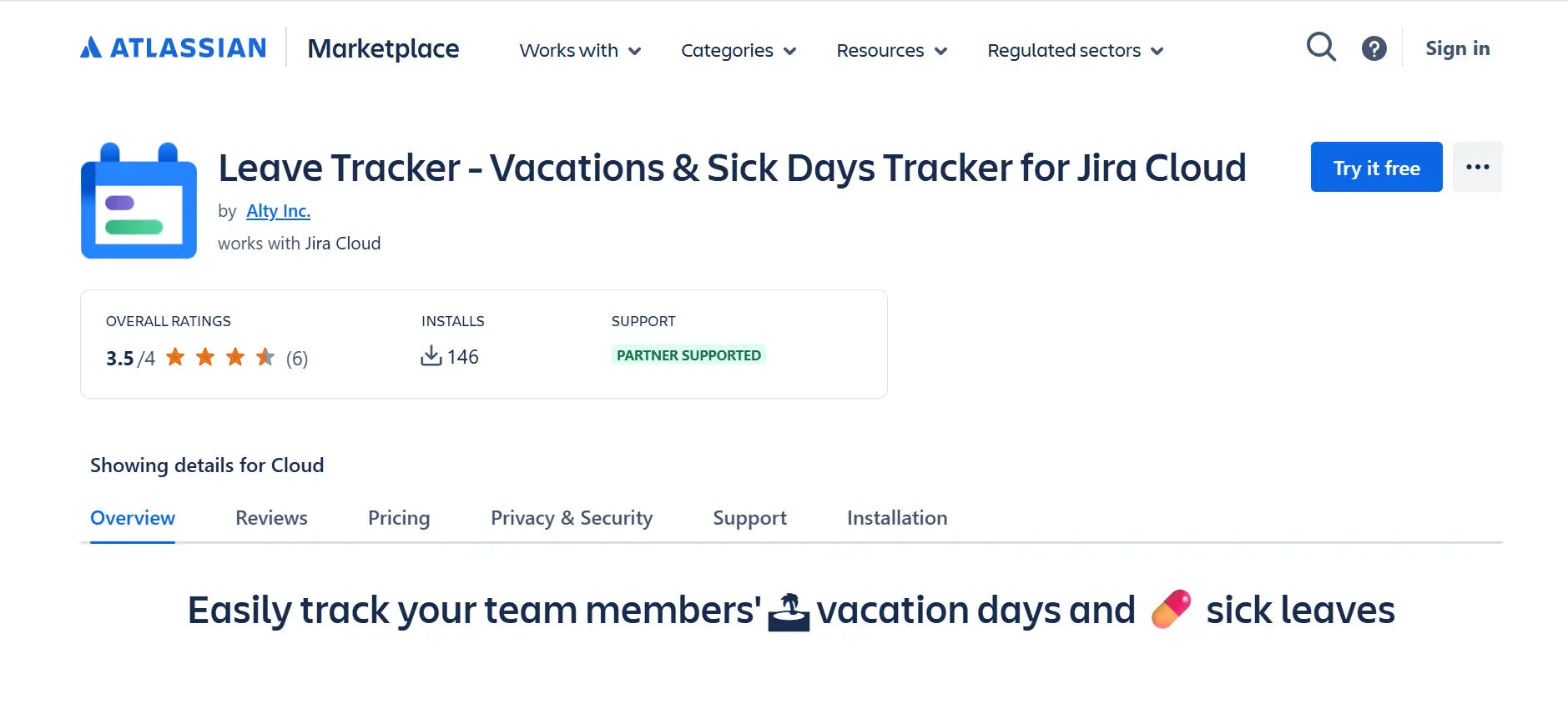Open the more options ellipsis menu
1568x709 pixels.
[x=1477, y=167]
